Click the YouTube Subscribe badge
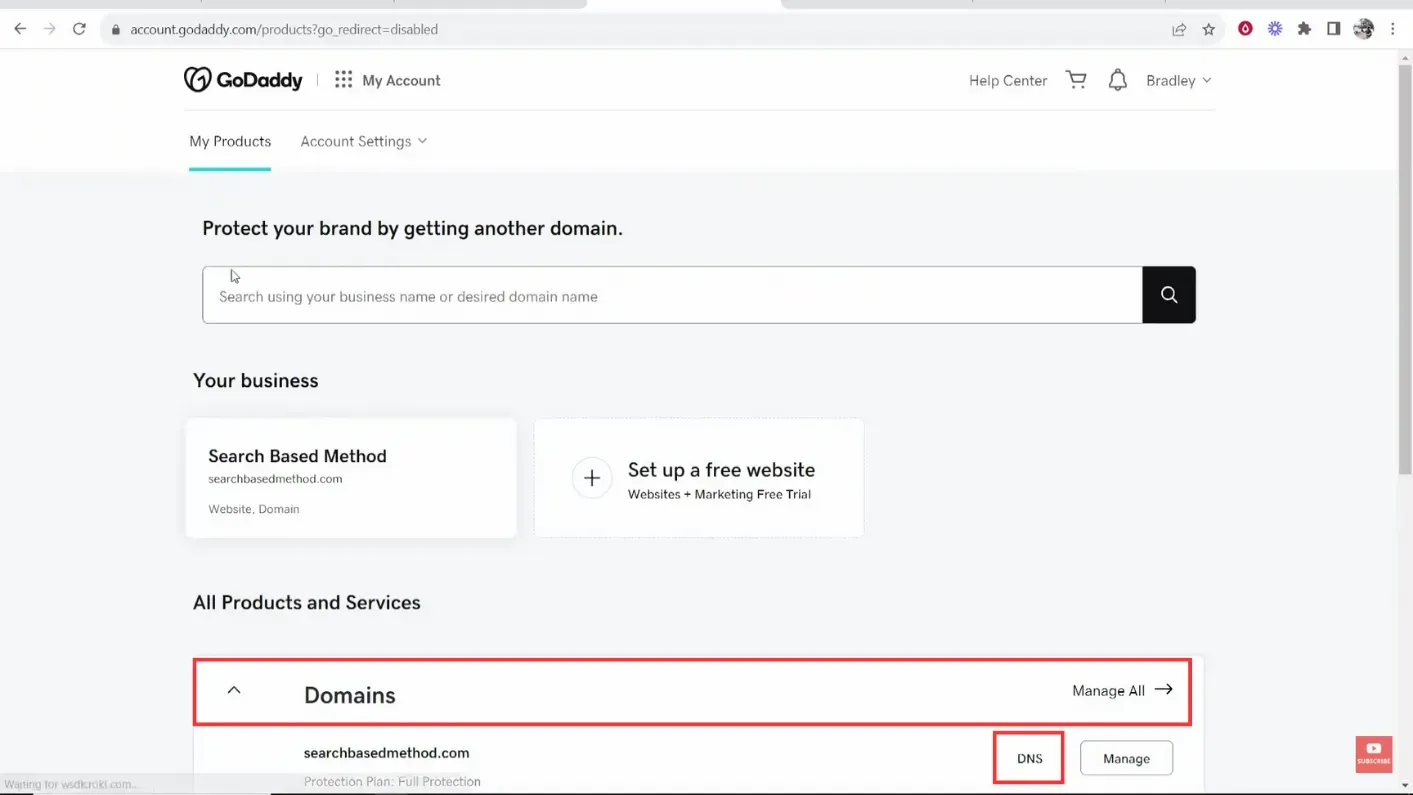Image resolution: width=1413 pixels, height=795 pixels. 1374,754
